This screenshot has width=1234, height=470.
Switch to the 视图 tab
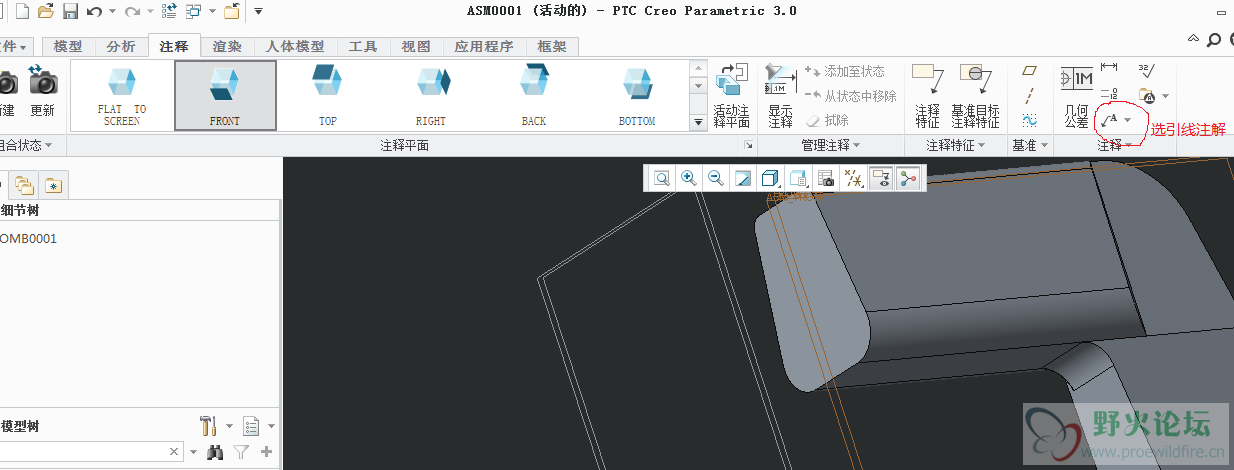[416, 46]
